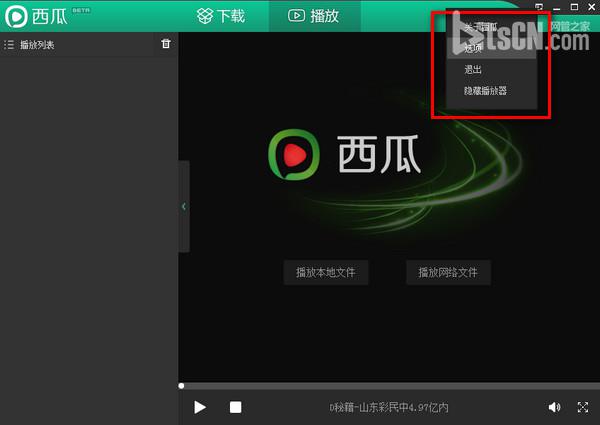Click the 播放列表 list icon
The image size is (600, 425).
pyautogui.click(x=9, y=45)
